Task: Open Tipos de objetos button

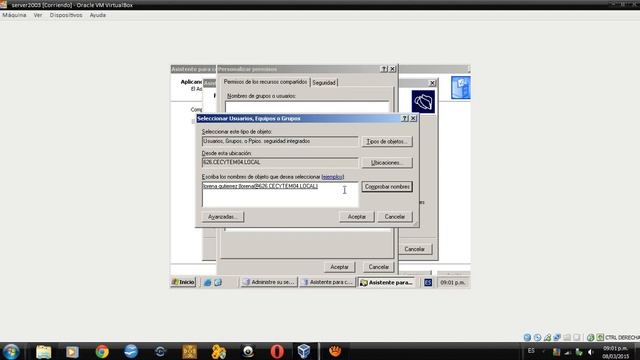Action: 387,142
